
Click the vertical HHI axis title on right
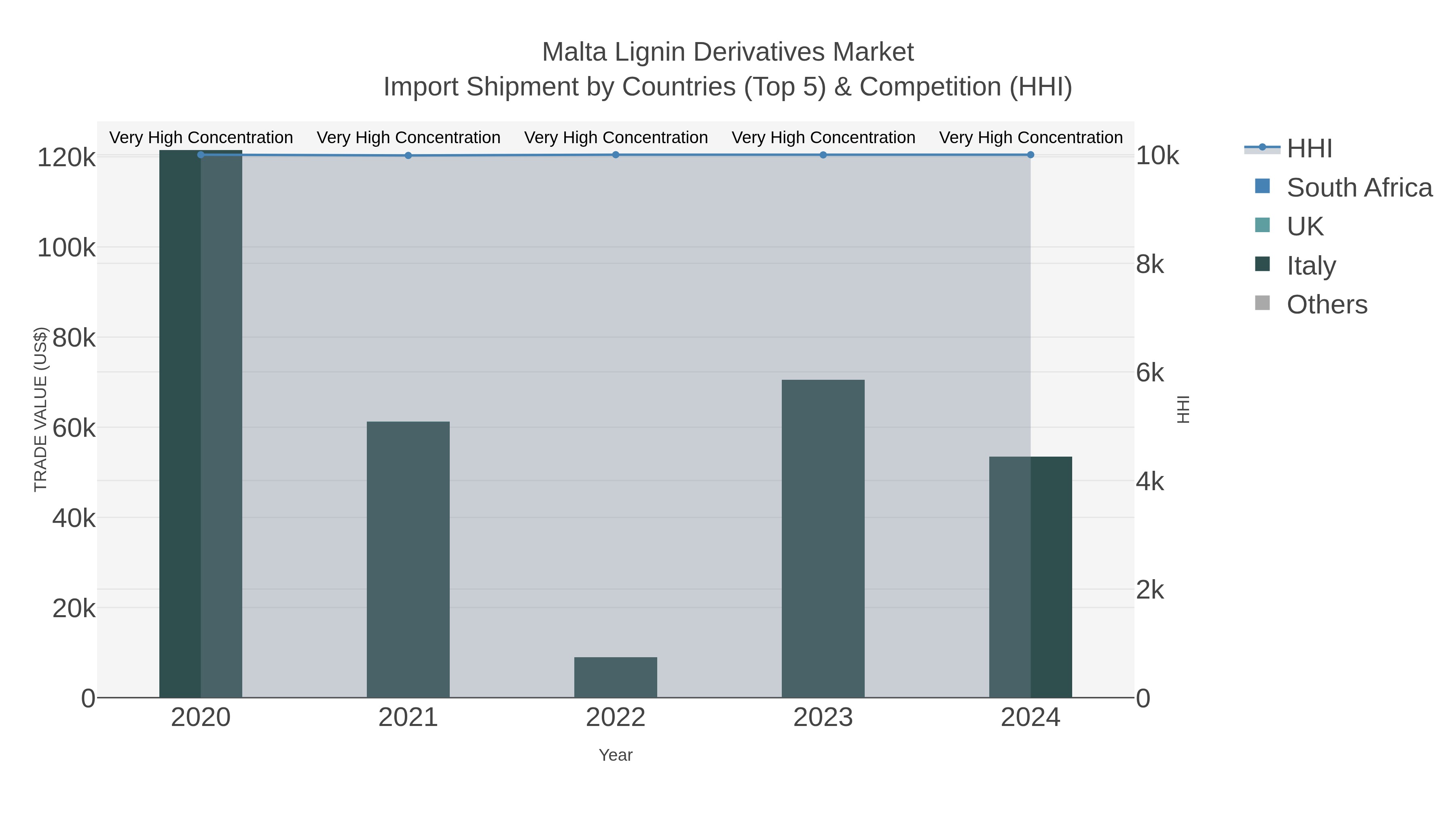click(x=1183, y=409)
